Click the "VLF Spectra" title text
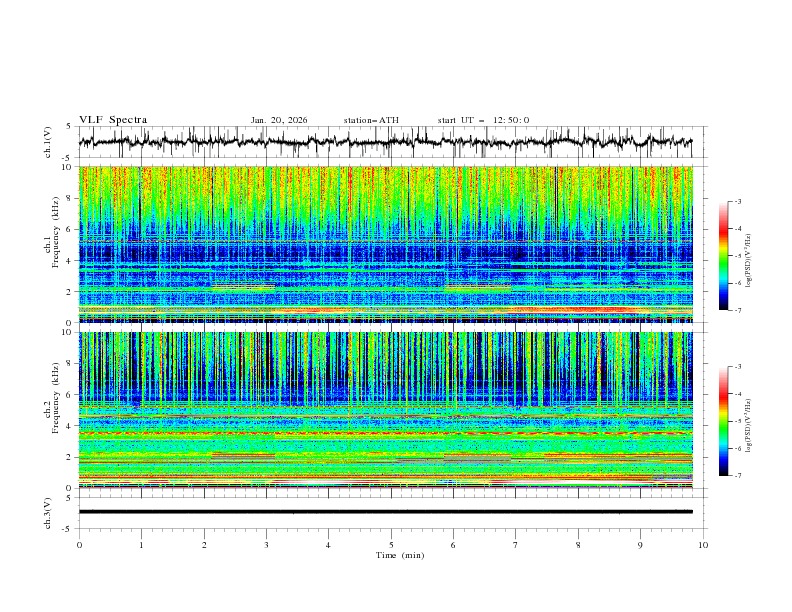The width and height of the screenshot is (792, 612). (x=113, y=120)
